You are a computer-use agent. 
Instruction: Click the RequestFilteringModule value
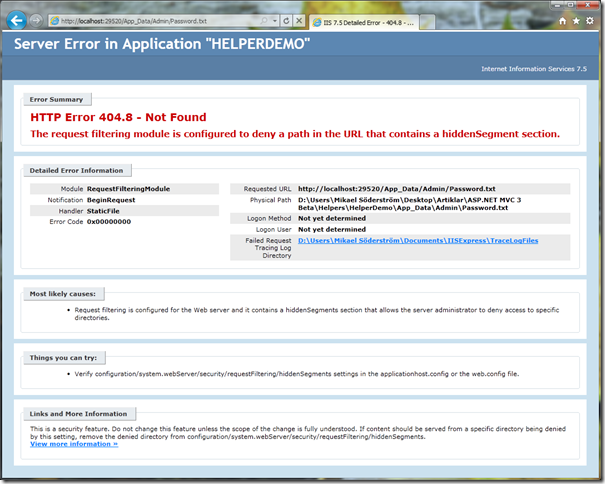(x=128, y=189)
